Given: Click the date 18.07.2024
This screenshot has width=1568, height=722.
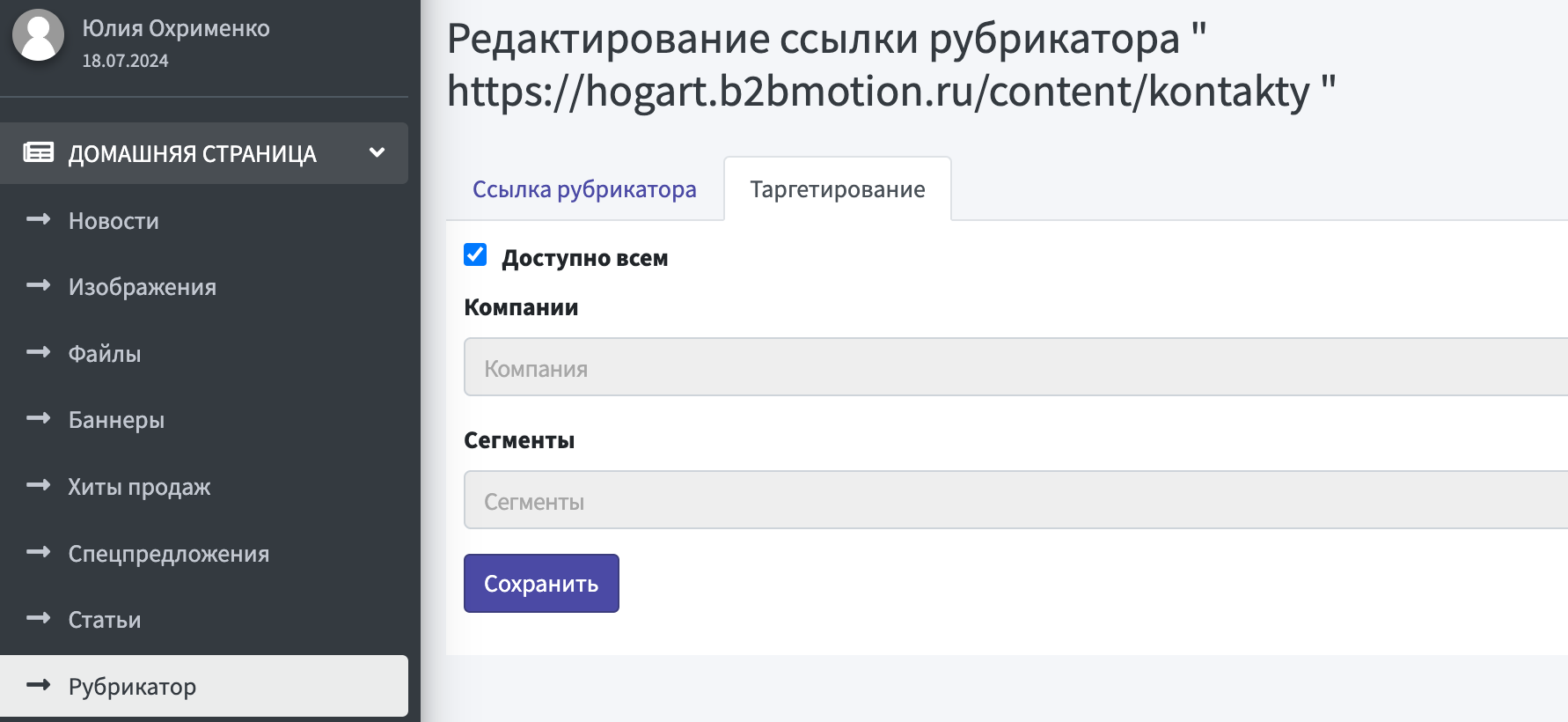Looking at the screenshot, I should pyautogui.click(x=125, y=61).
